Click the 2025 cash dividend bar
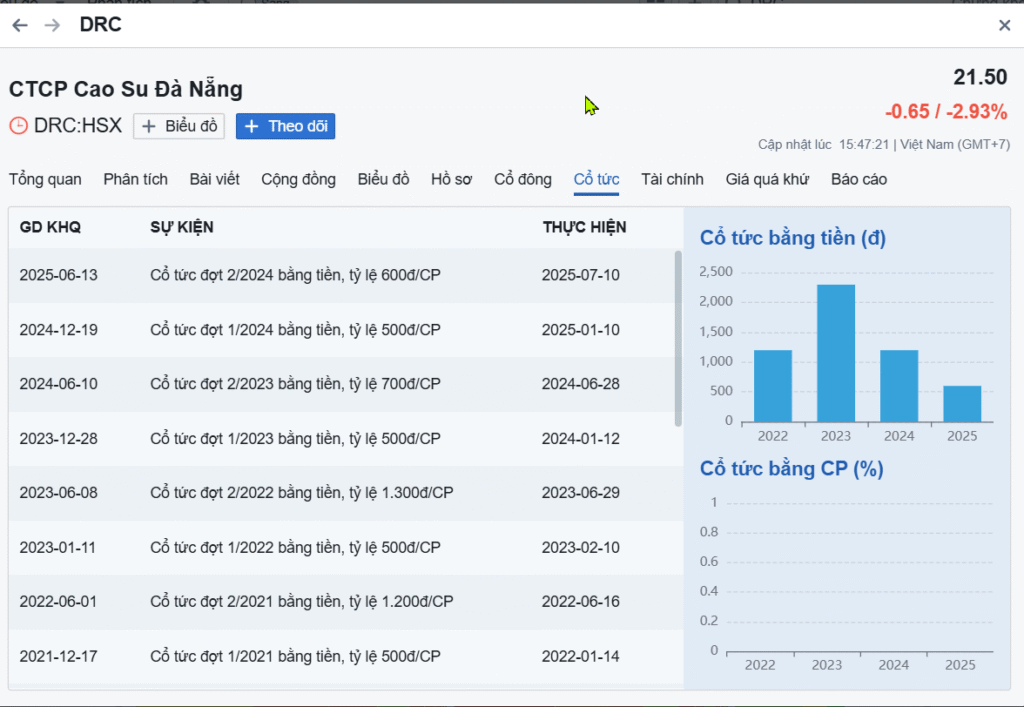Image resolution: width=1024 pixels, height=707 pixels. coord(962,403)
